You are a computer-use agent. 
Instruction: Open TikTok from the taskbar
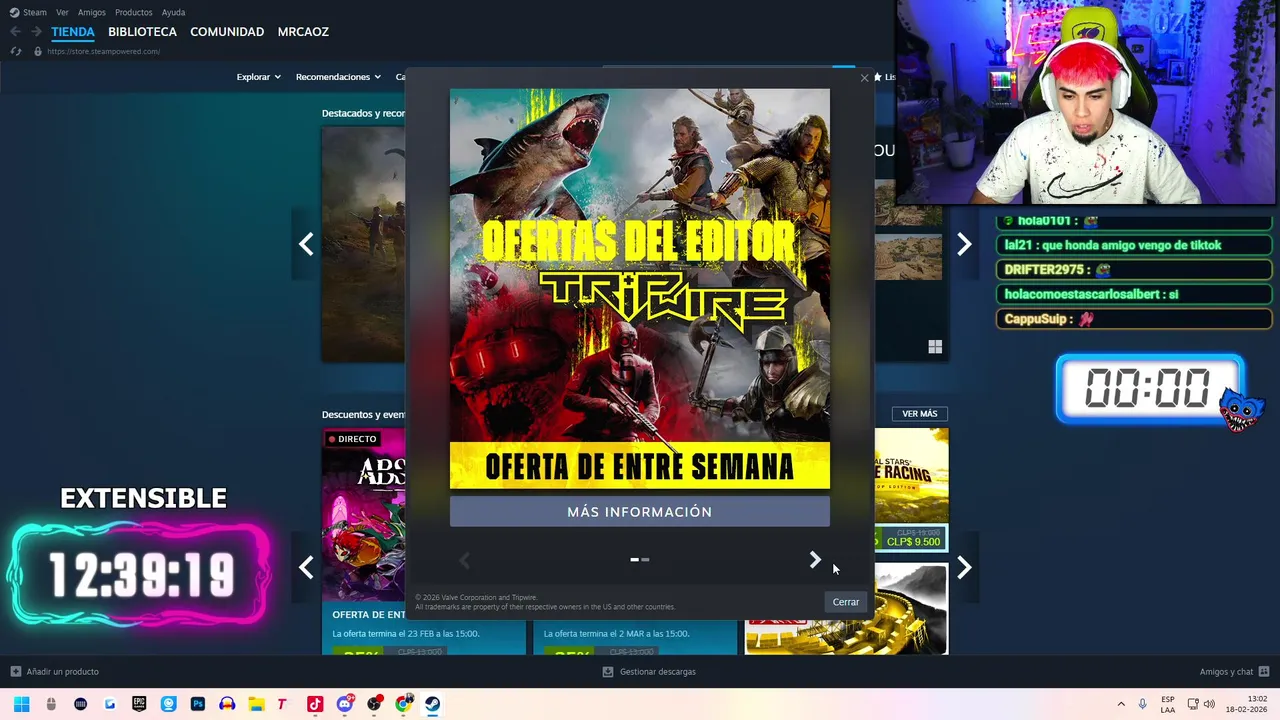[x=315, y=704]
